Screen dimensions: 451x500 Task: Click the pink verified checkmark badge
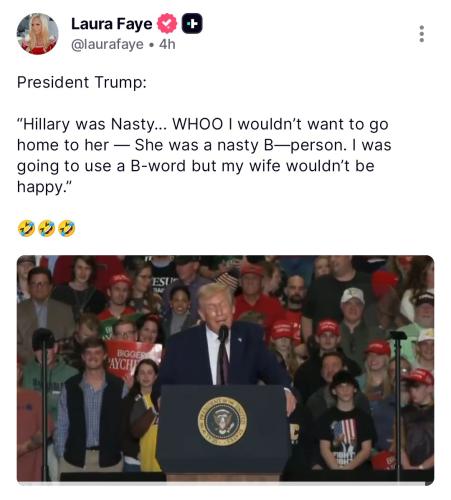click(167, 24)
